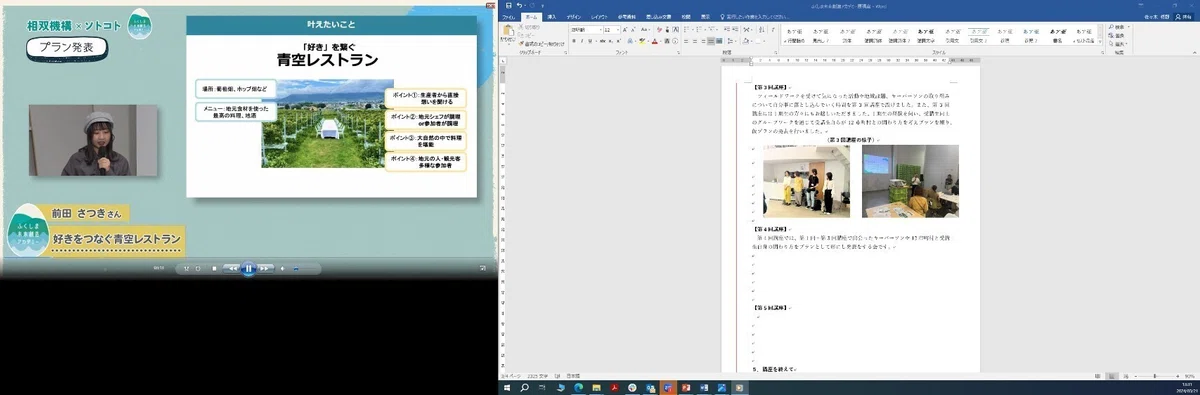This screenshot has width=1200, height=395.
Task: Open PowerPoint from the taskbar
Action: [686, 388]
